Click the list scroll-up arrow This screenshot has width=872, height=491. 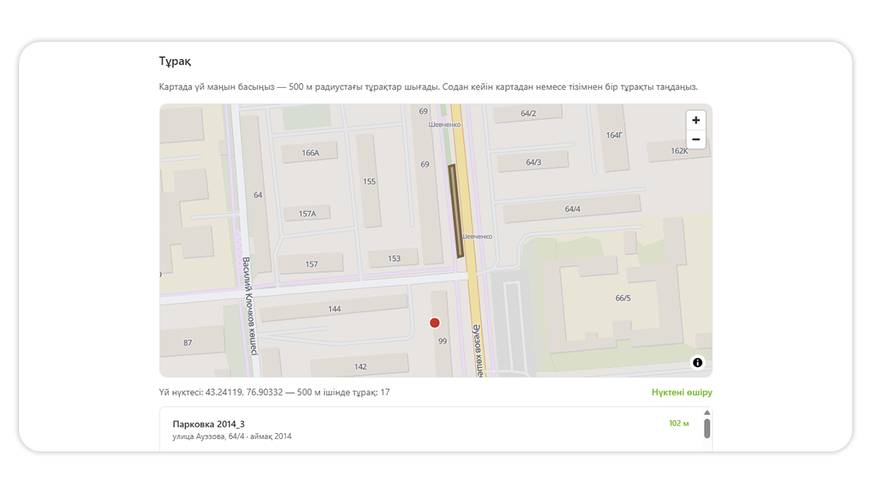coord(707,413)
